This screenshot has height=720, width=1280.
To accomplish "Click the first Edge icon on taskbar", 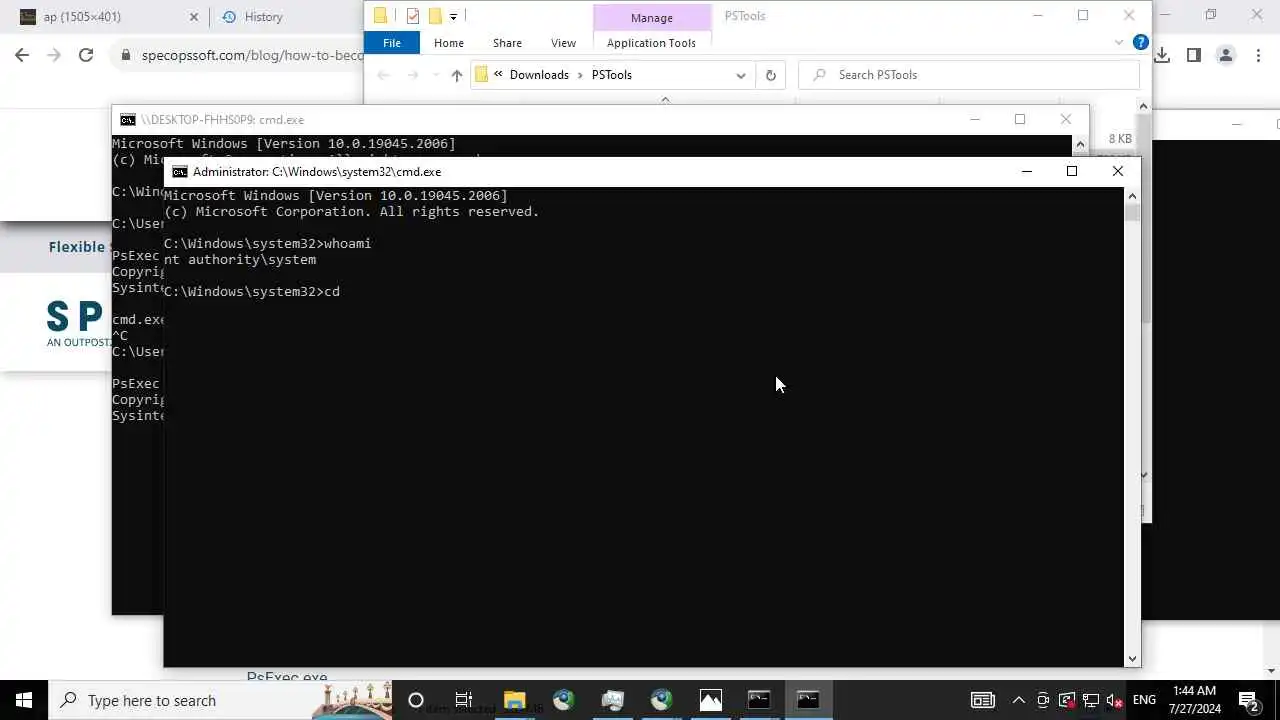I will [563, 700].
